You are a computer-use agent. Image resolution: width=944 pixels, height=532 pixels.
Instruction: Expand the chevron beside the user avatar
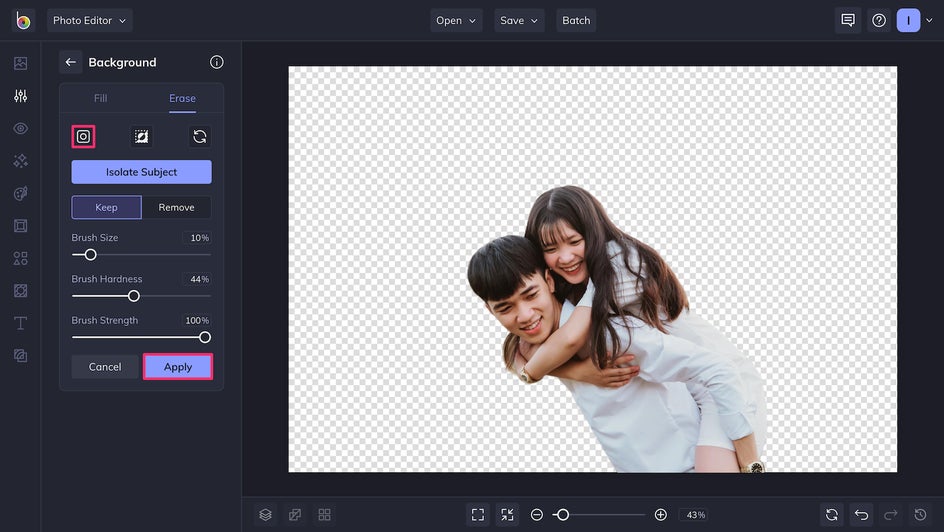point(929,20)
